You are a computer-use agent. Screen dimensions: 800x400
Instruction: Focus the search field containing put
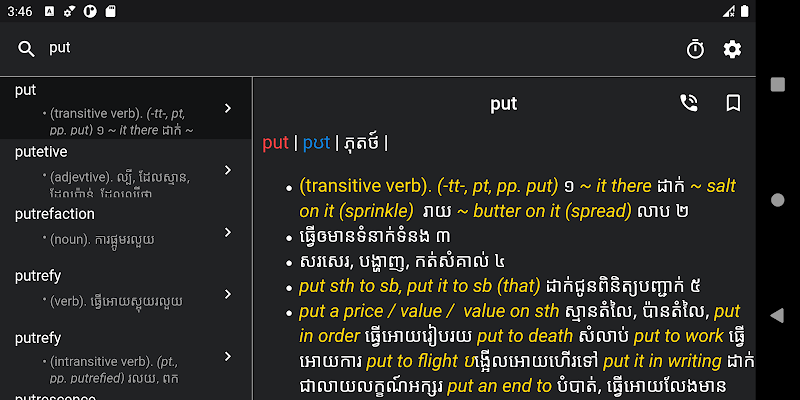(357, 48)
